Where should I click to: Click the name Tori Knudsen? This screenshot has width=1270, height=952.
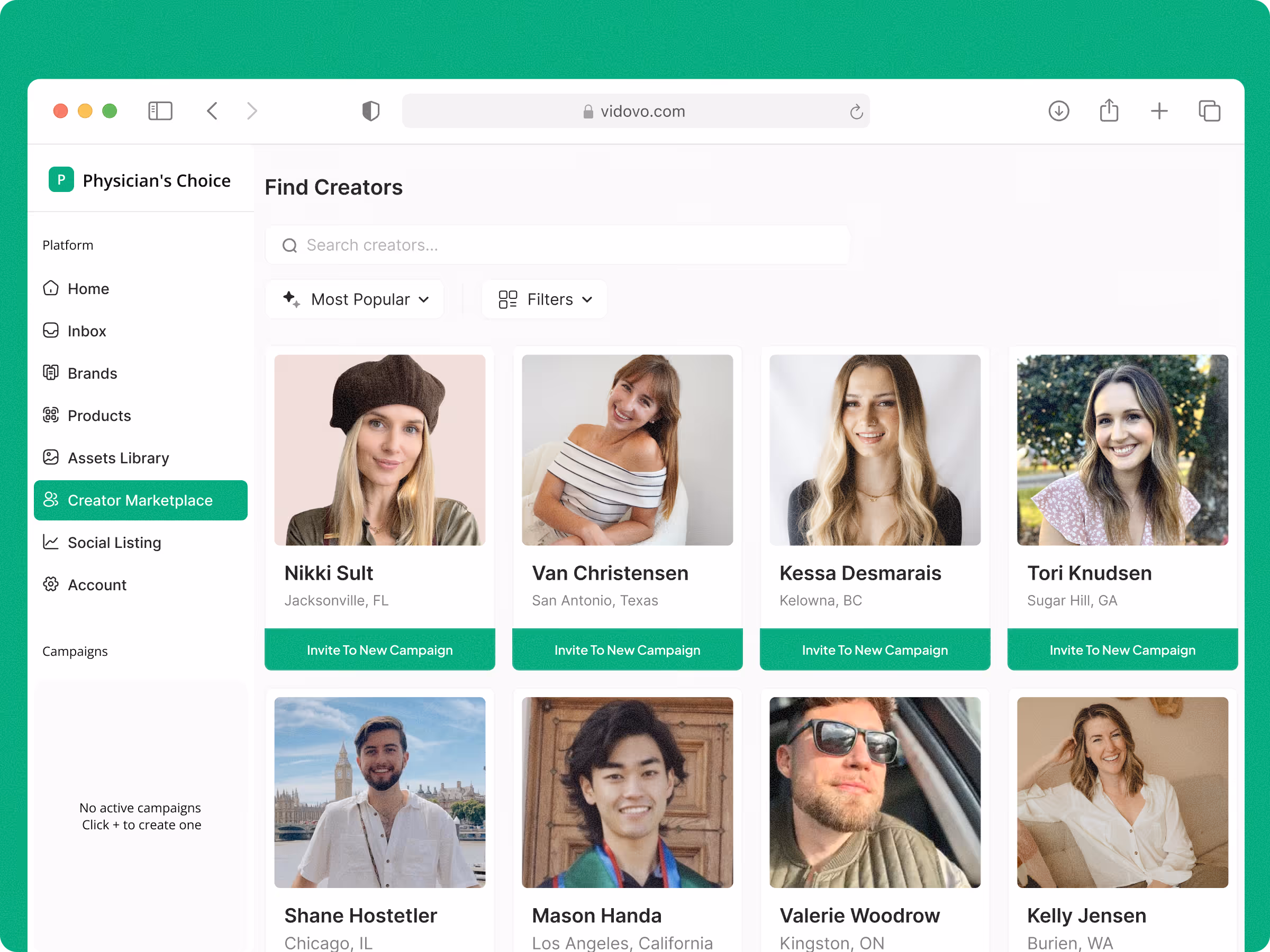click(x=1089, y=573)
